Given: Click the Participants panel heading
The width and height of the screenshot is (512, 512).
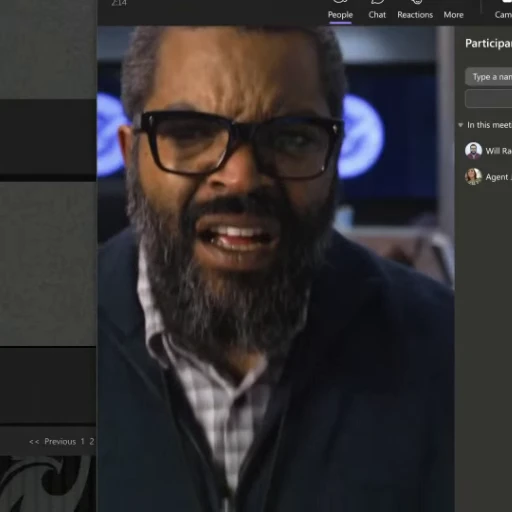Looking at the screenshot, I should coord(488,43).
